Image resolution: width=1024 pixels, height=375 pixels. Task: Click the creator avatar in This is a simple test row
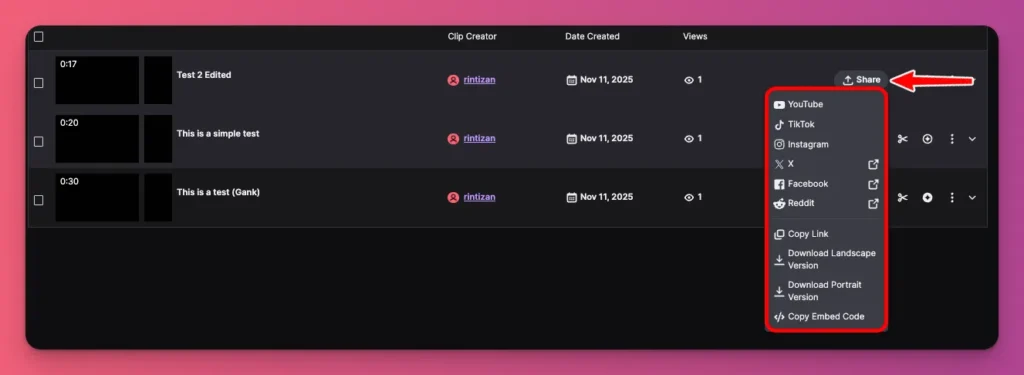point(453,139)
